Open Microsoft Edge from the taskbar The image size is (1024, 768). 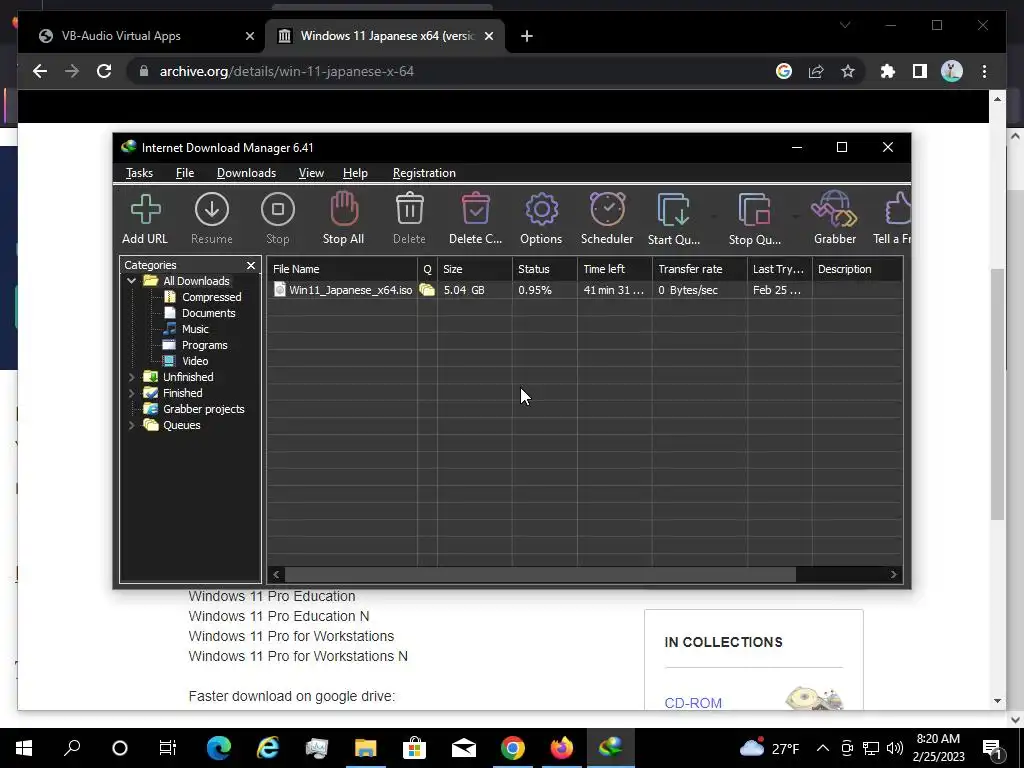point(219,748)
